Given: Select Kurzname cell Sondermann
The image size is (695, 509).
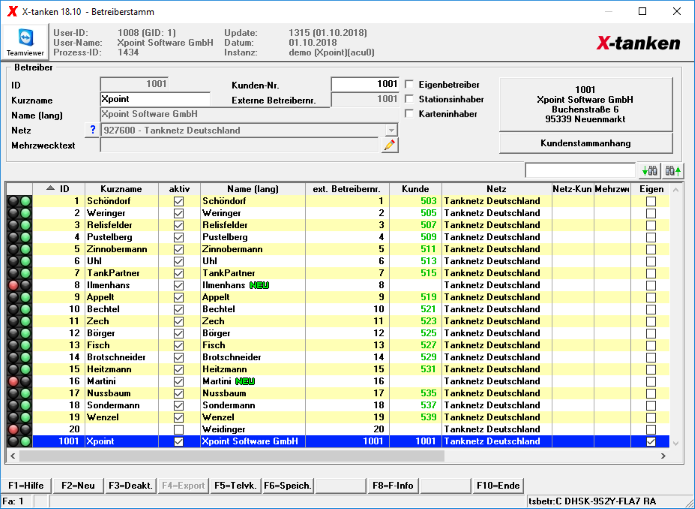Looking at the screenshot, I should click(121, 405).
